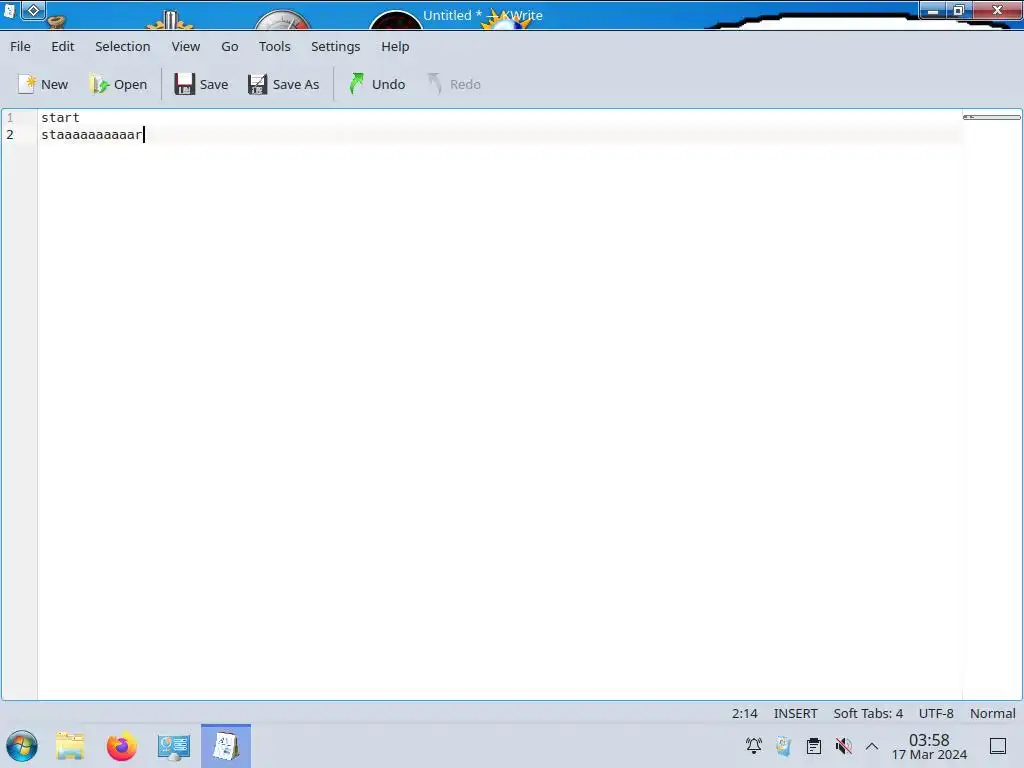1024x768 pixels.
Task: Open clipboard tray icon
Action: [814, 746]
